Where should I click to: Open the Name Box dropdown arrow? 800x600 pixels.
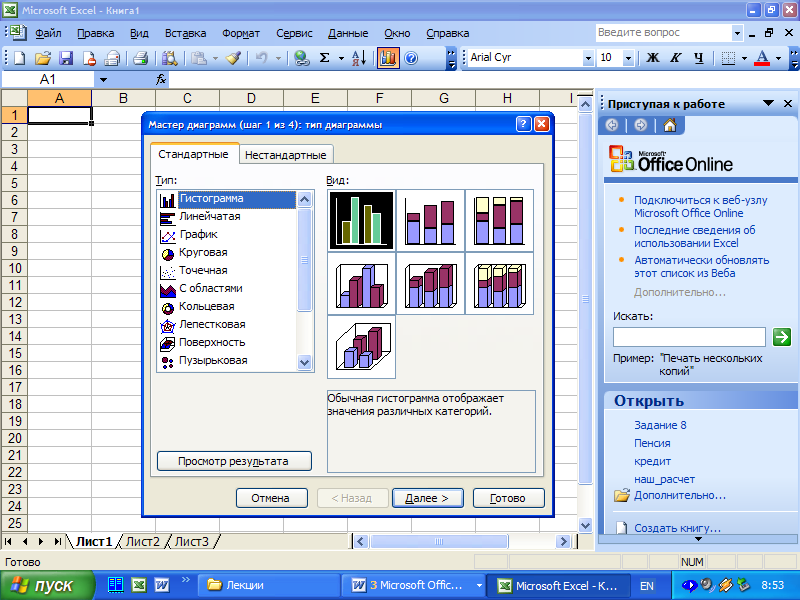coord(104,80)
